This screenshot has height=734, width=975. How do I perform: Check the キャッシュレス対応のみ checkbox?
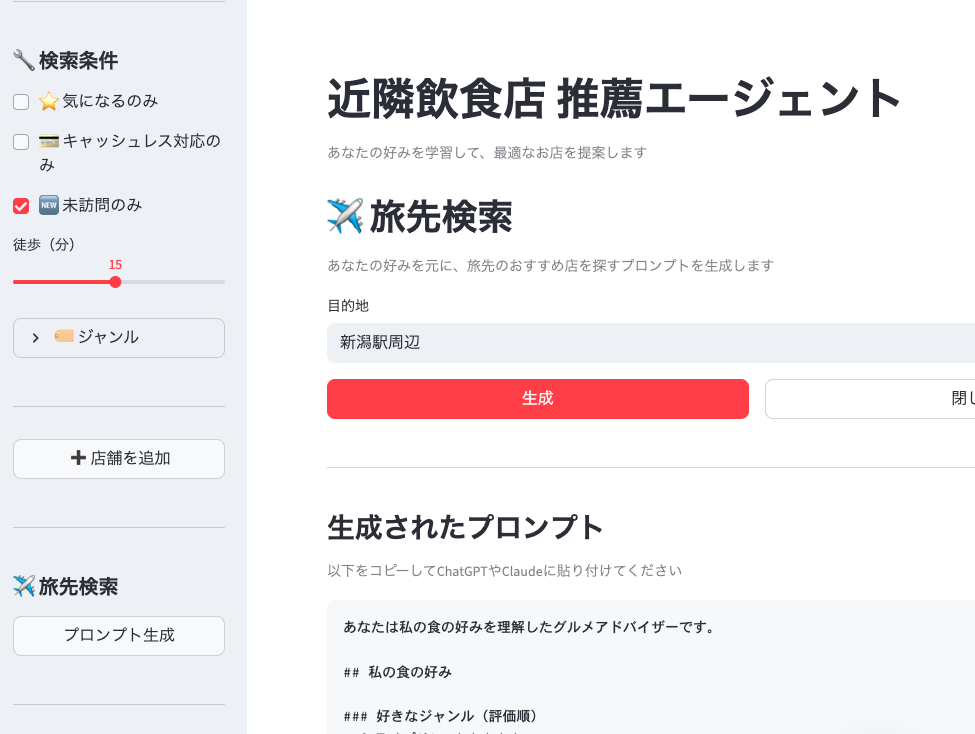click(x=21, y=142)
